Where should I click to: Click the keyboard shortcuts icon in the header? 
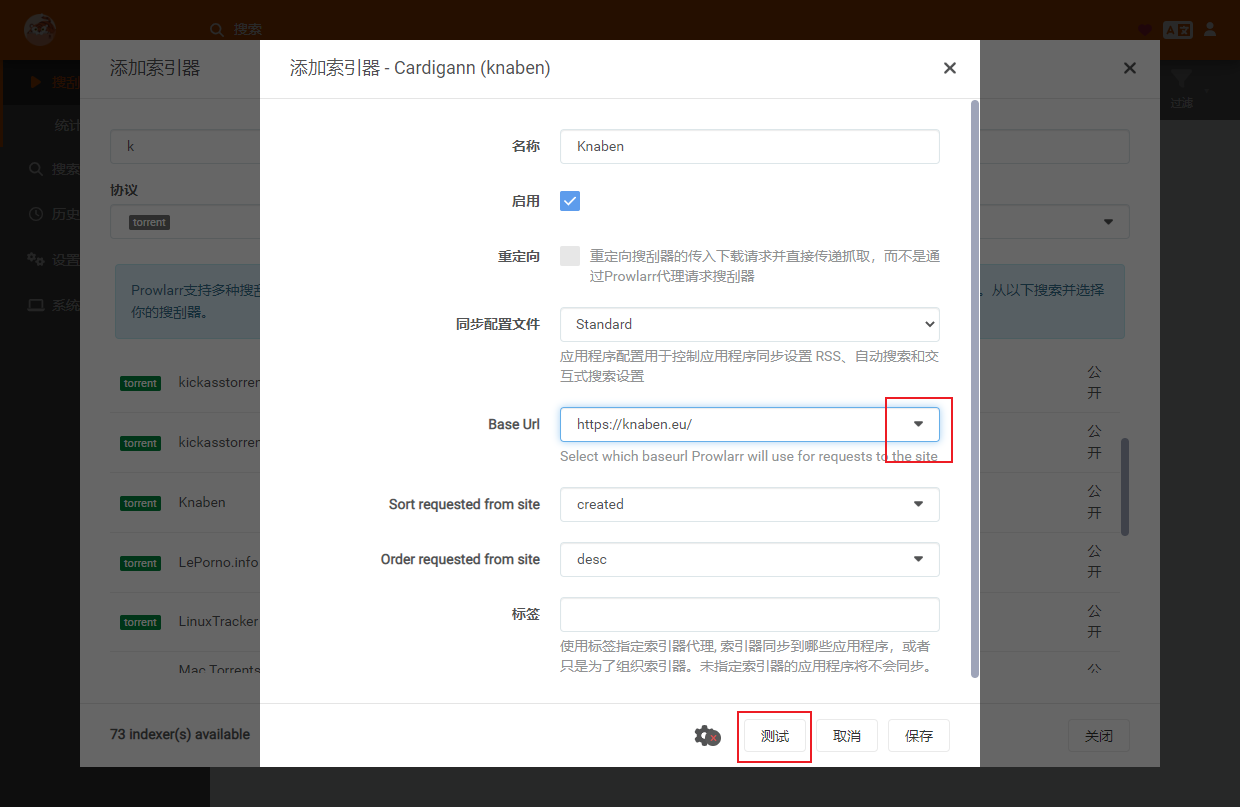click(1178, 30)
